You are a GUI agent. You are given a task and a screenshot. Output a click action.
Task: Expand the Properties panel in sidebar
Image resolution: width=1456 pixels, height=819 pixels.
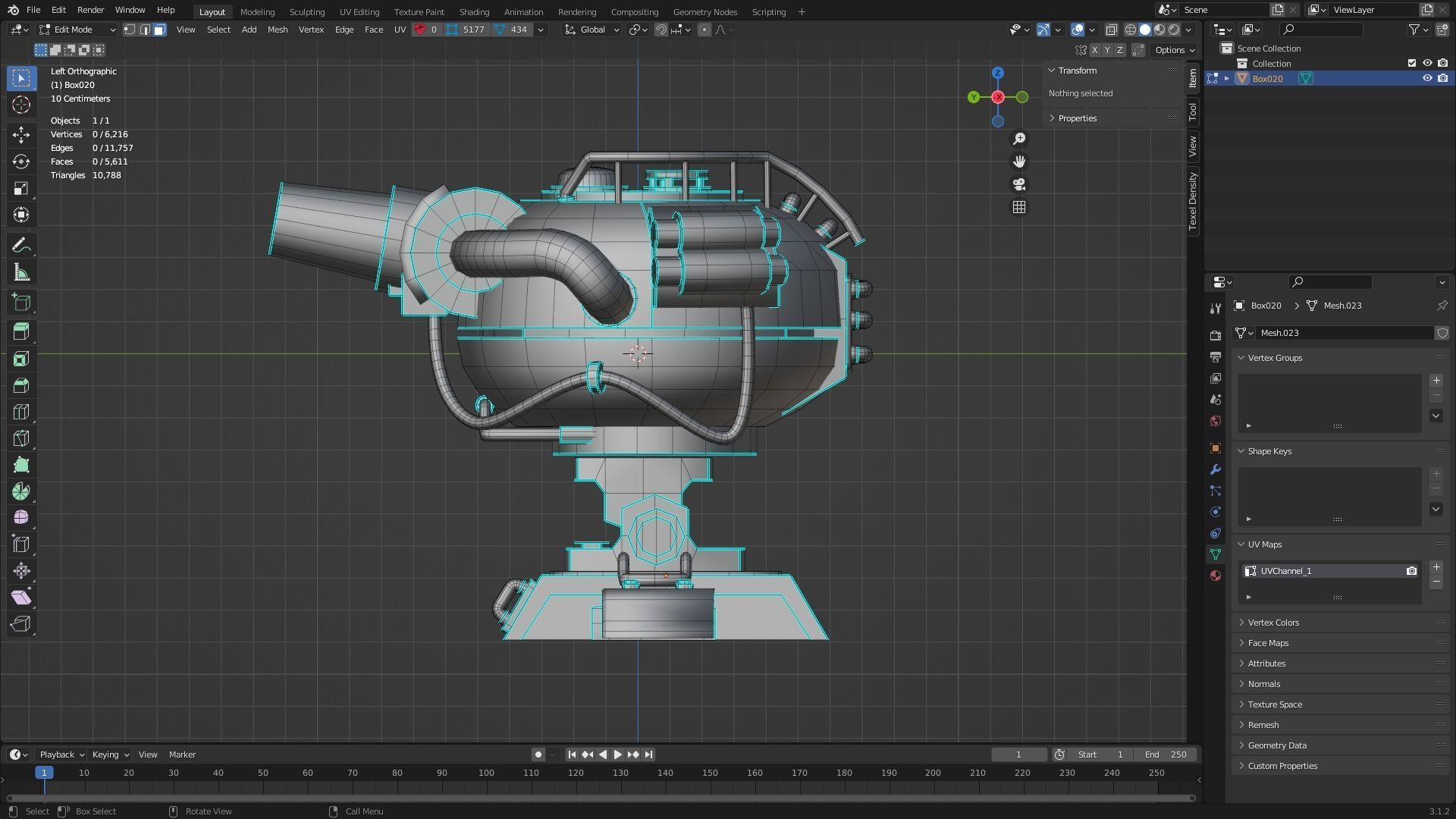tap(1077, 118)
